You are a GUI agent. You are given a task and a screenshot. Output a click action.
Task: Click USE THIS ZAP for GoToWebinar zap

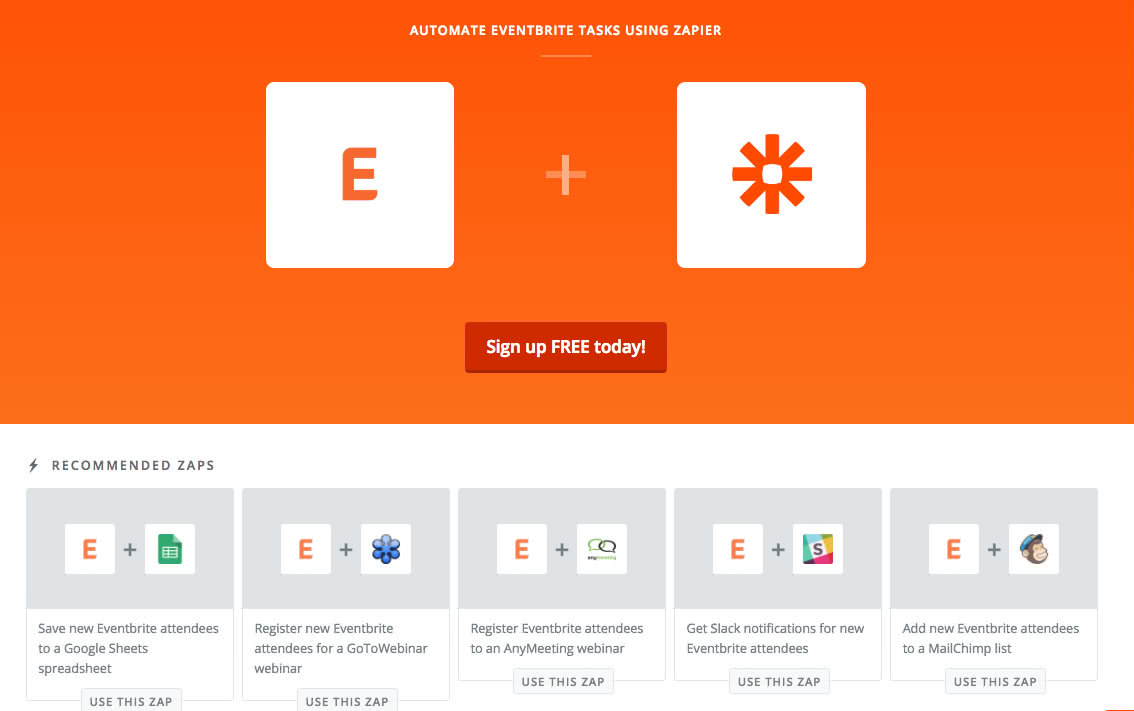point(347,701)
